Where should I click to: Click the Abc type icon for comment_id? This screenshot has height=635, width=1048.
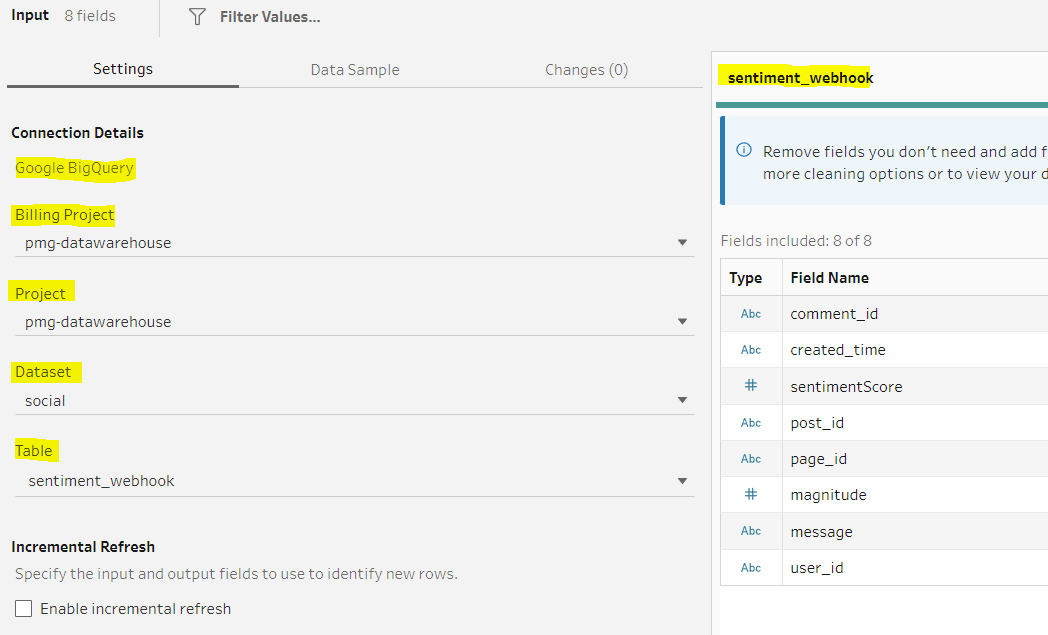tap(750, 314)
